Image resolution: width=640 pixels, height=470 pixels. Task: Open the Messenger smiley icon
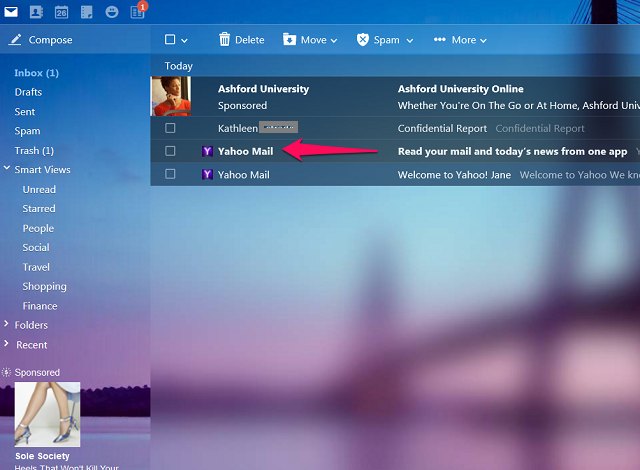click(x=111, y=12)
